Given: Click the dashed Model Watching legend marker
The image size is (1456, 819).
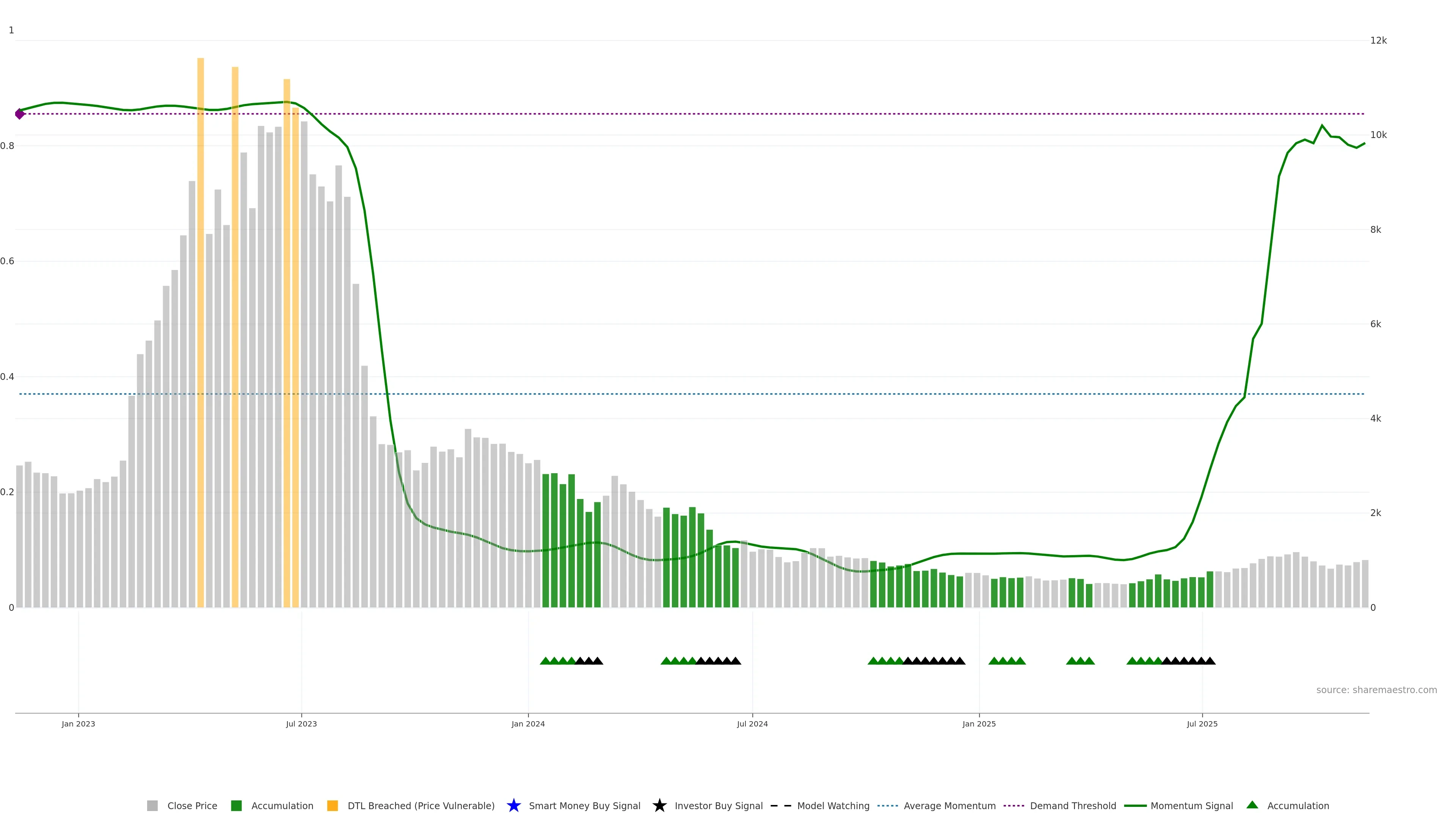Looking at the screenshot, I should (781, 805).
